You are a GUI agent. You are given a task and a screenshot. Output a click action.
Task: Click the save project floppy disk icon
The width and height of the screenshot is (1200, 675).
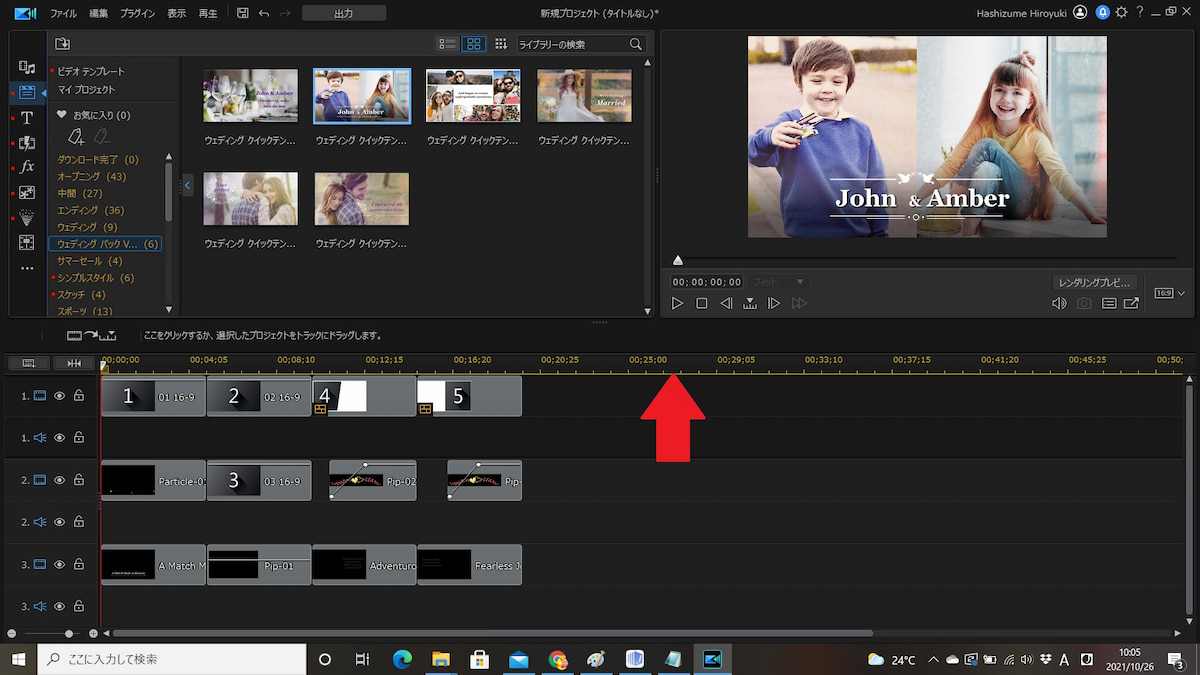(243, 13)
